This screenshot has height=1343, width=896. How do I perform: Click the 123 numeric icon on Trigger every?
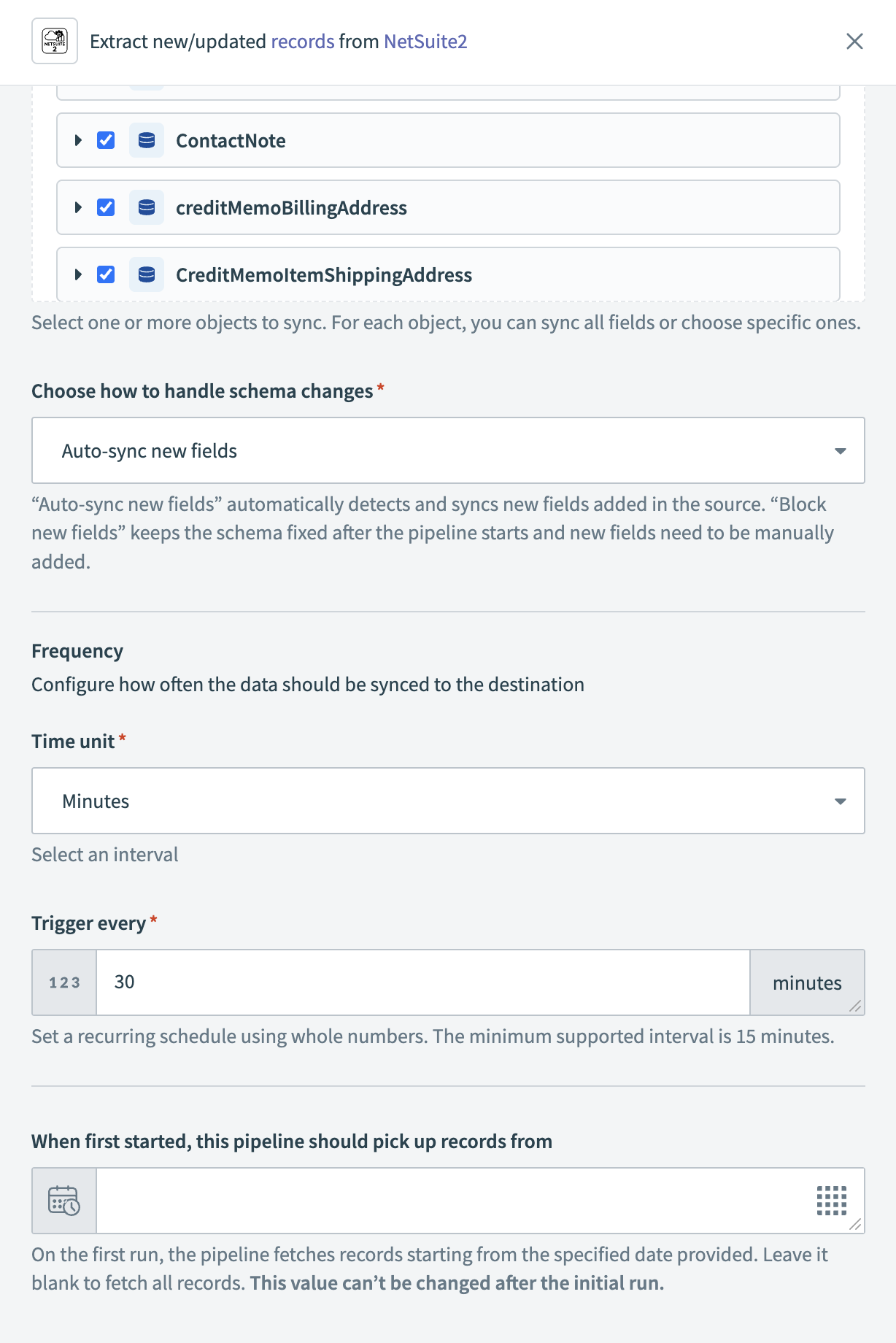coord(63,982)
